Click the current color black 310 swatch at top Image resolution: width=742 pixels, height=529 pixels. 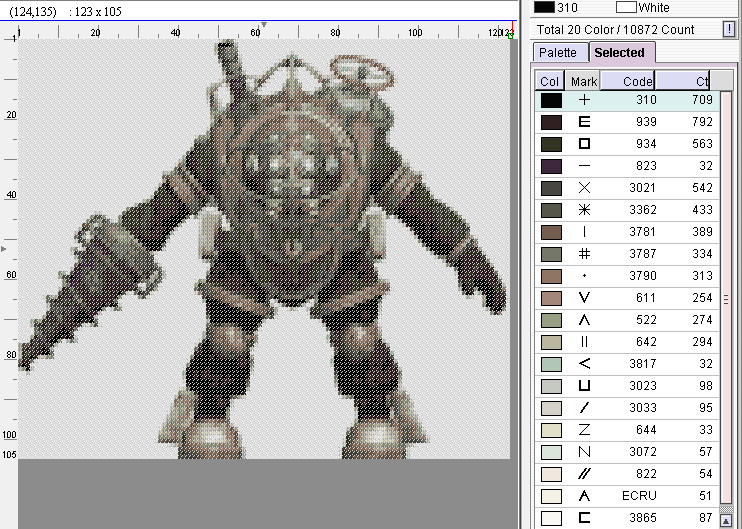[544, 7]
